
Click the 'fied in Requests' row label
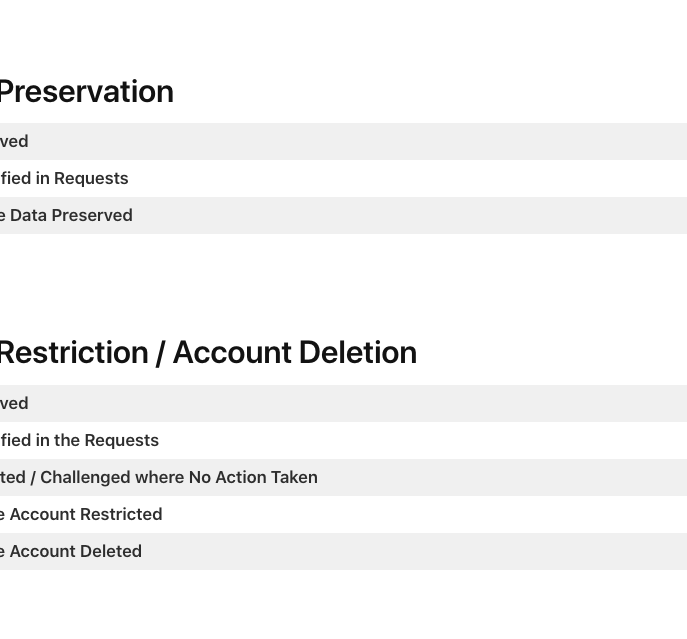click(x=64, y=179)
